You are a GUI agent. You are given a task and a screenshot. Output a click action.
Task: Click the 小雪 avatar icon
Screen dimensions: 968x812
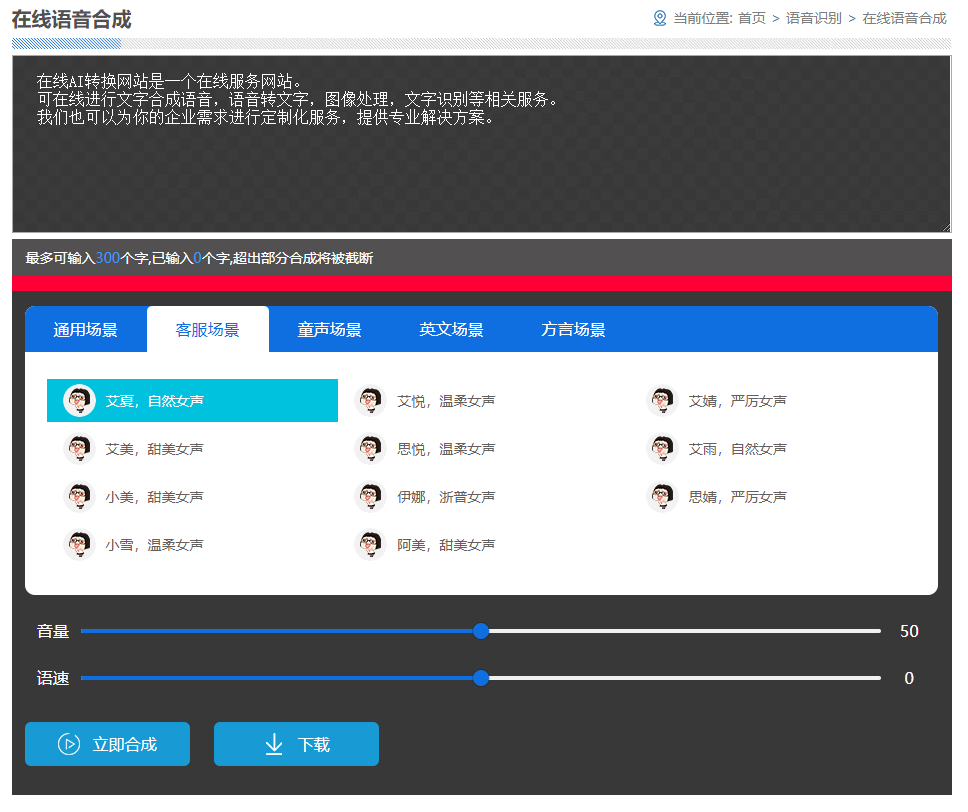[79, 544]
